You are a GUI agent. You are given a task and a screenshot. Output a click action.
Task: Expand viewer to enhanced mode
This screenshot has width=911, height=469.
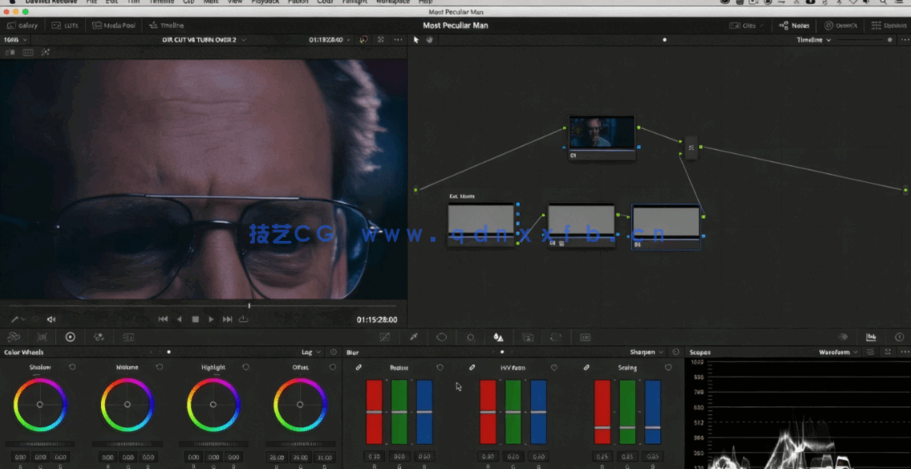(381, 40)
